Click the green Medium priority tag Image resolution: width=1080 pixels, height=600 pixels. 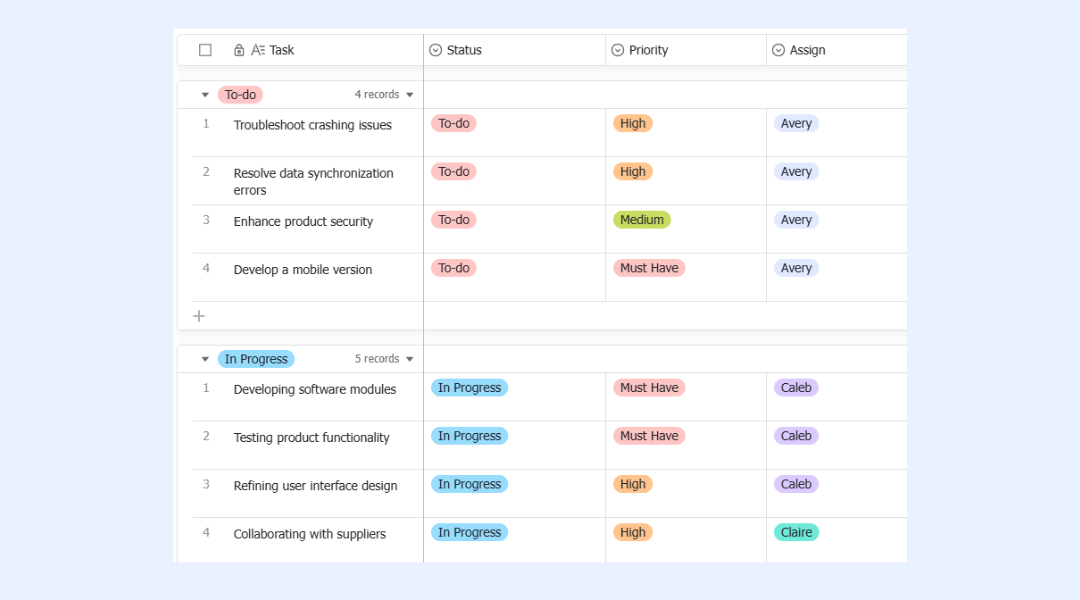(x=641, y=220)
